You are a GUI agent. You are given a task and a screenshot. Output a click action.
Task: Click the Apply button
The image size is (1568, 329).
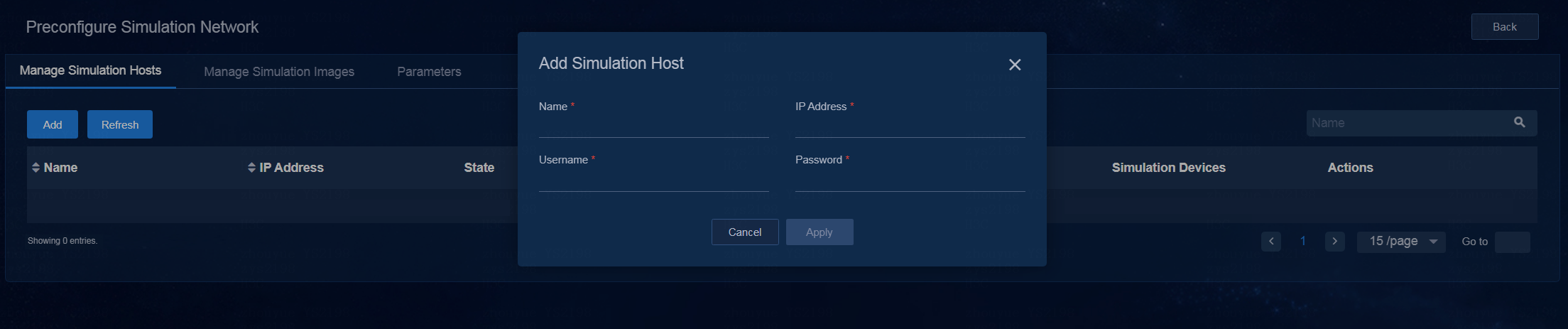click(x=820, y=232)
